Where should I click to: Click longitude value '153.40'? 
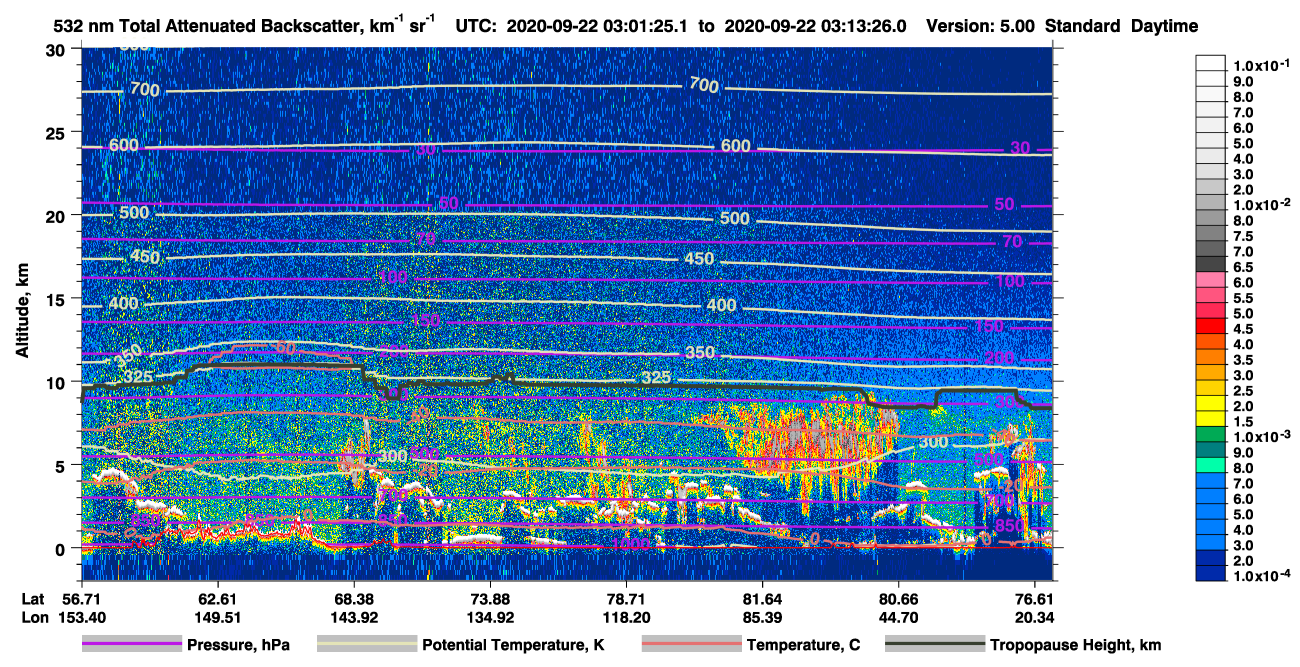click(x=80, y=617)
